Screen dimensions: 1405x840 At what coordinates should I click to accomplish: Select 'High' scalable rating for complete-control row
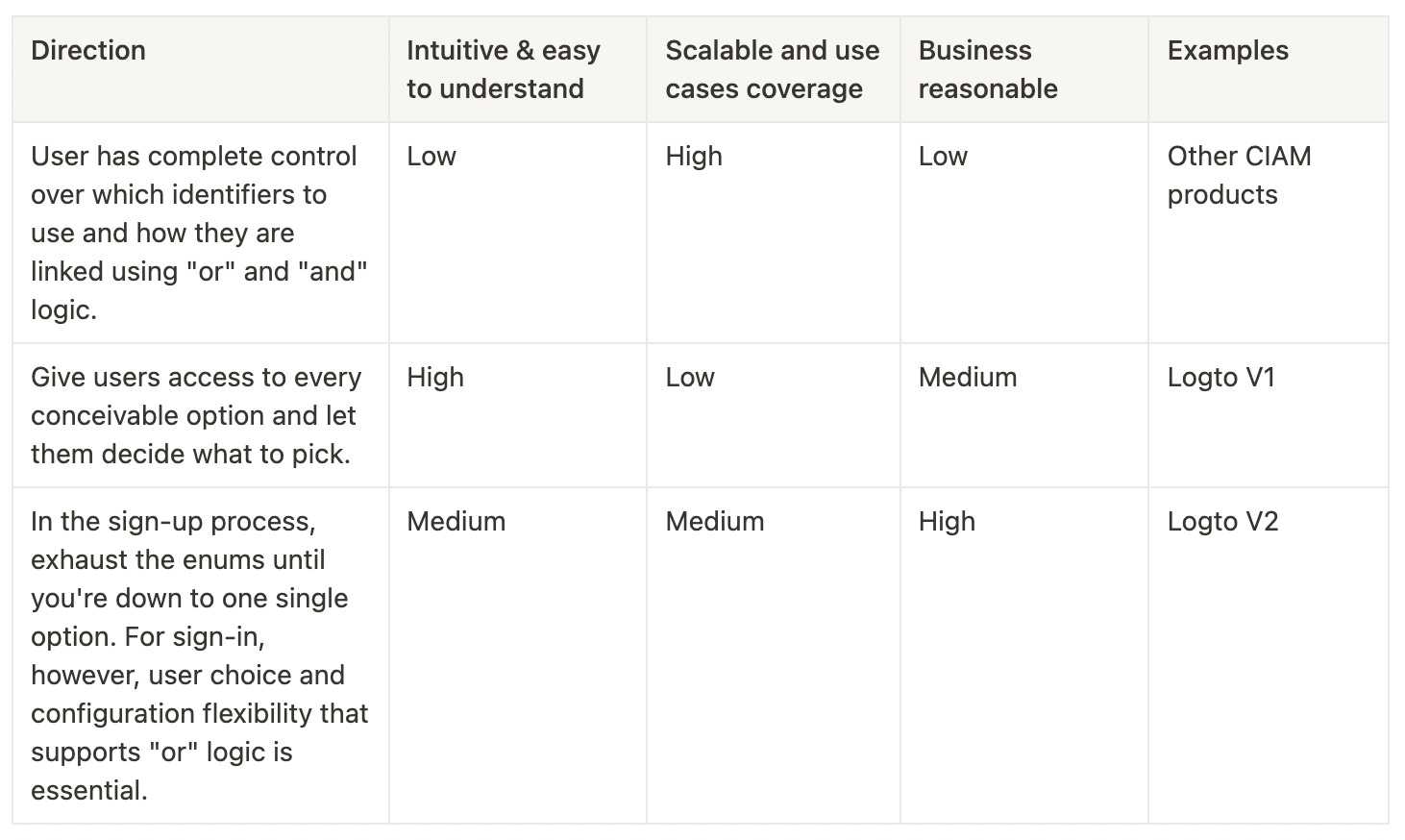(694, 157)
